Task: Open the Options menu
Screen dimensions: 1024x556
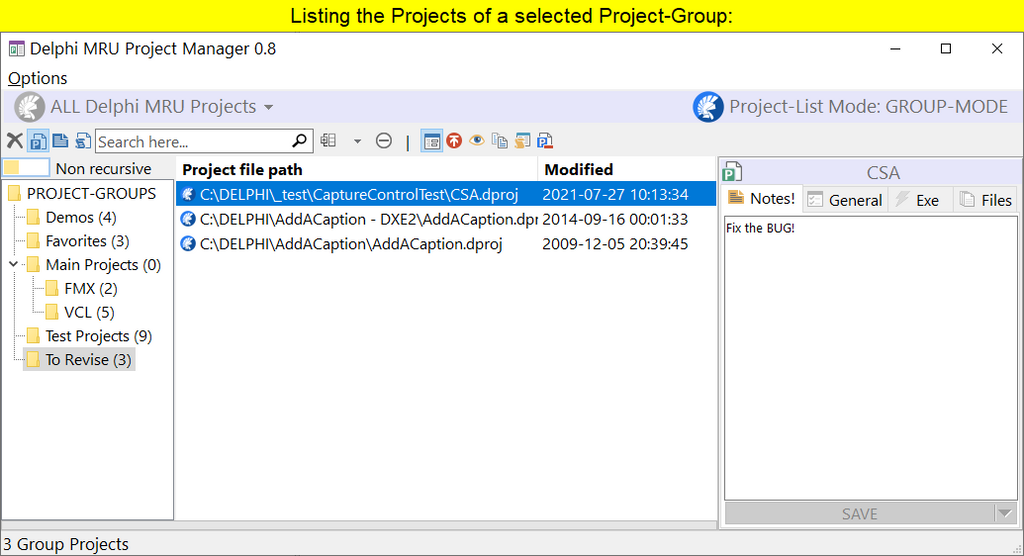Action: click(x=38, y=78)
